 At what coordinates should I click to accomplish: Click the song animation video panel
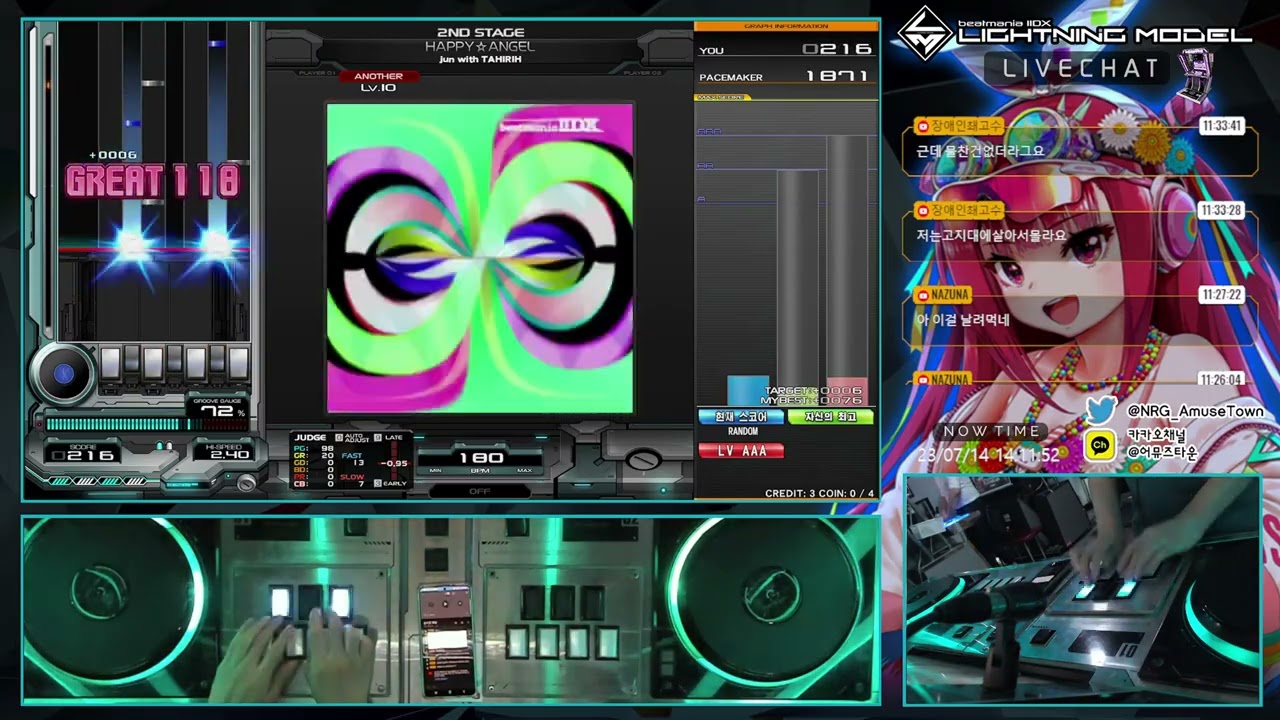click(x=480, y=258)
